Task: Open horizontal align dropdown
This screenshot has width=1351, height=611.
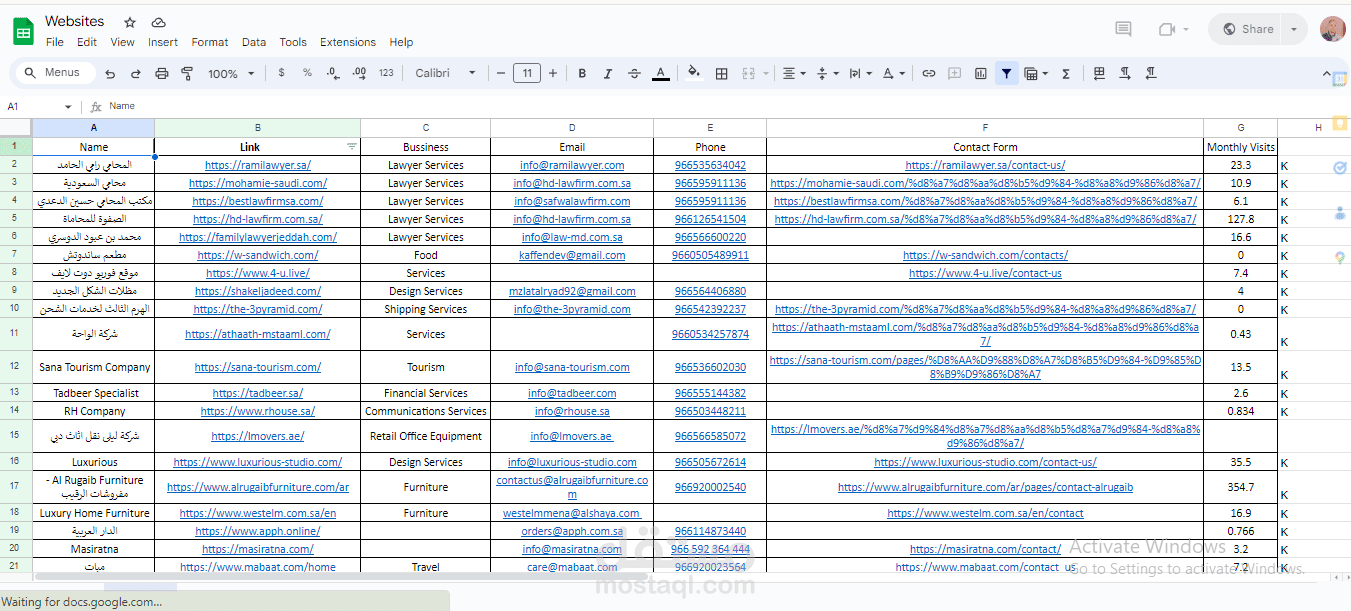Action: 793,73
